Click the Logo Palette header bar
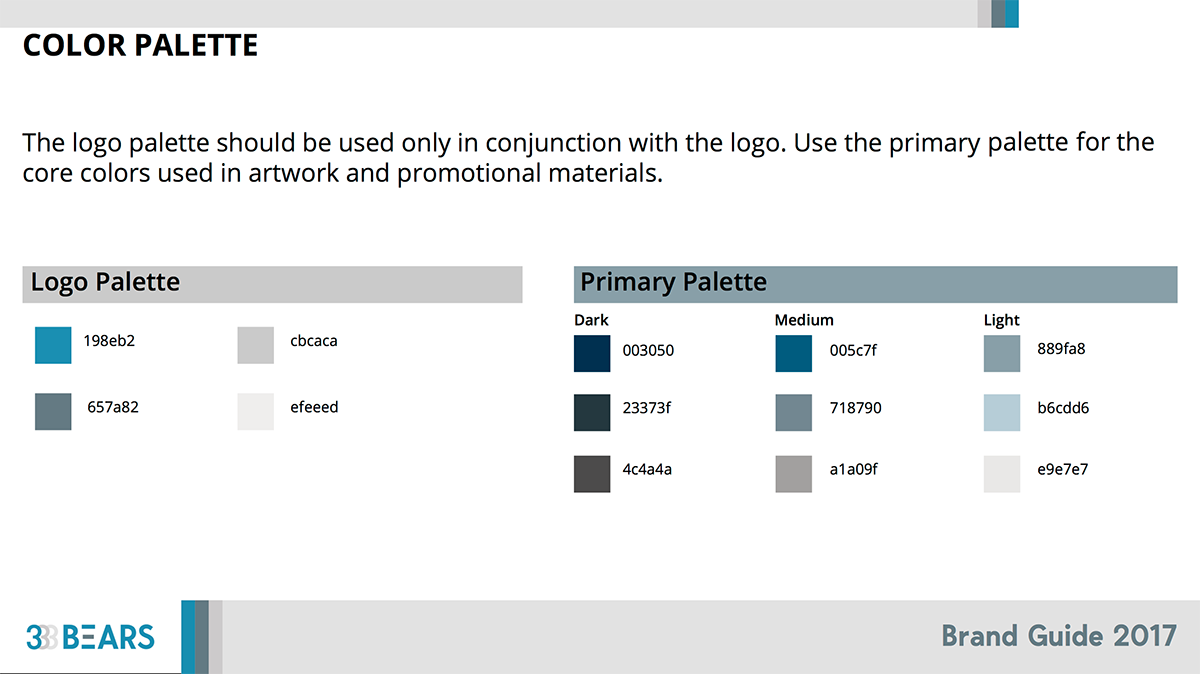This screenshot has height=674, width=1200. click(x=272, y=284)
